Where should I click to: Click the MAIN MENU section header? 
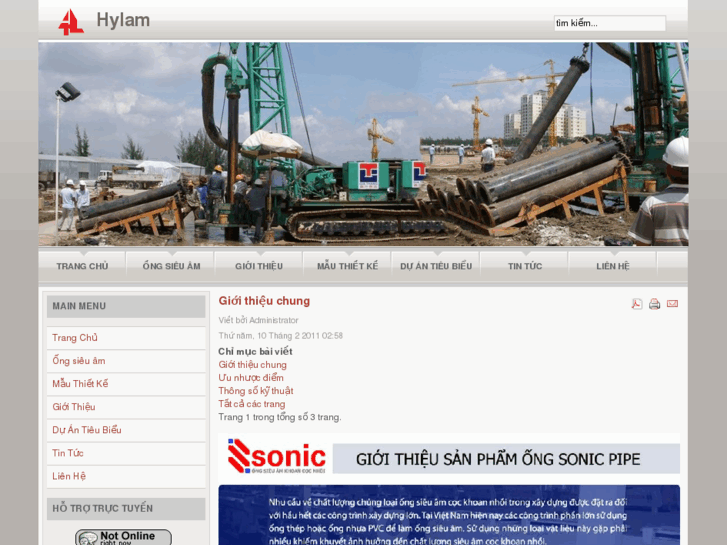click(x=126, y=306)
